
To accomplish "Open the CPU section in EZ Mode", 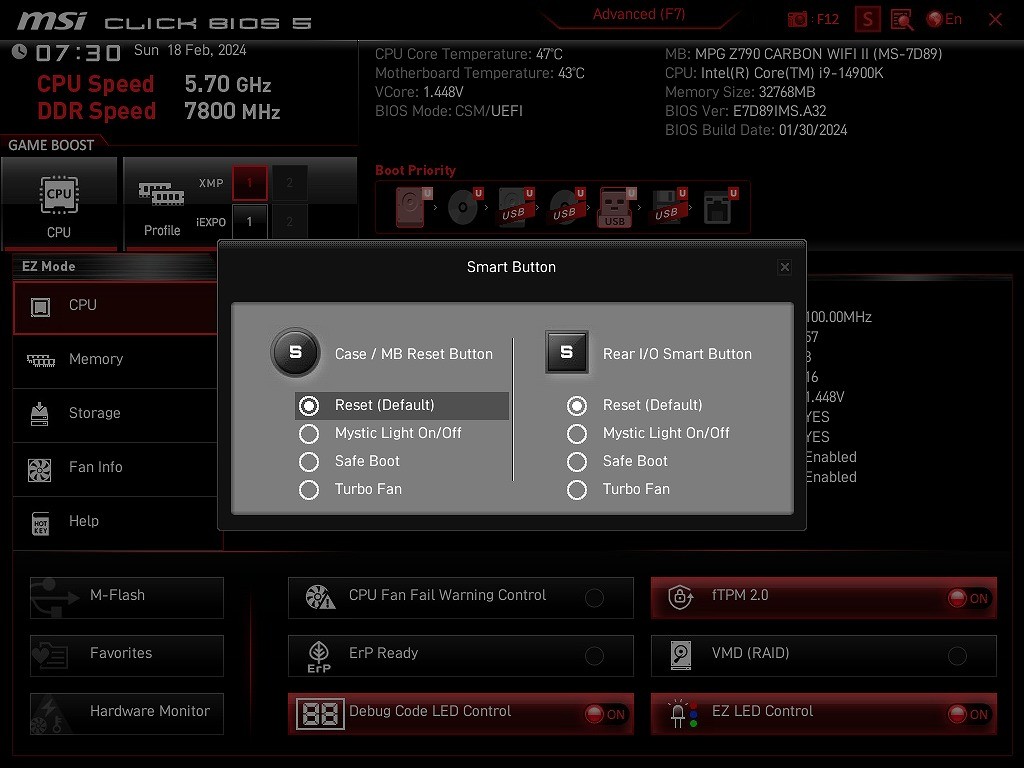I will pos(115,306).
